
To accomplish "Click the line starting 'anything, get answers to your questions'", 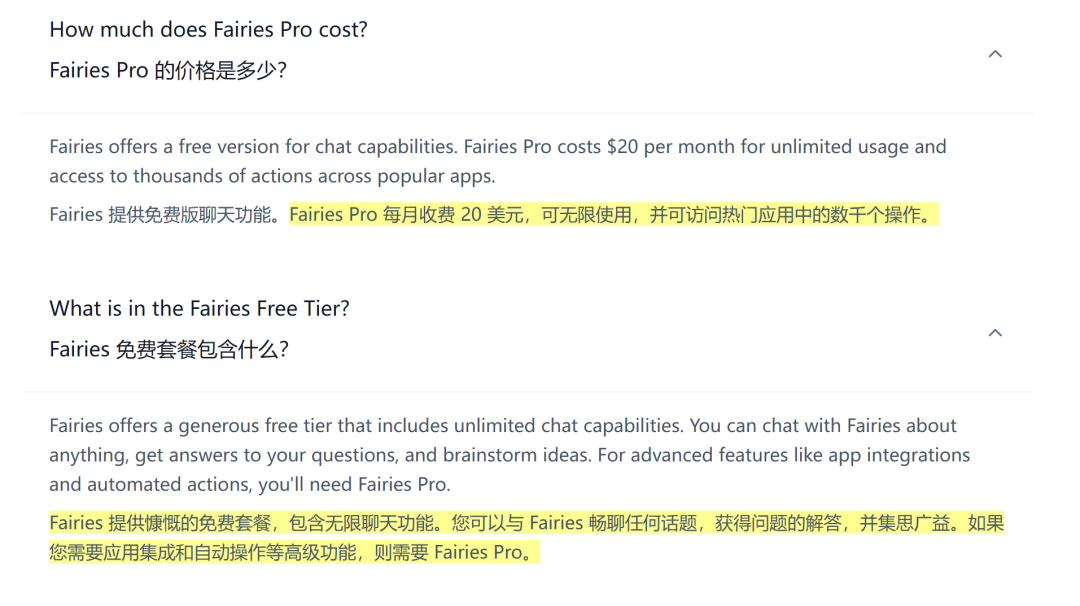I will coord(509,455).
